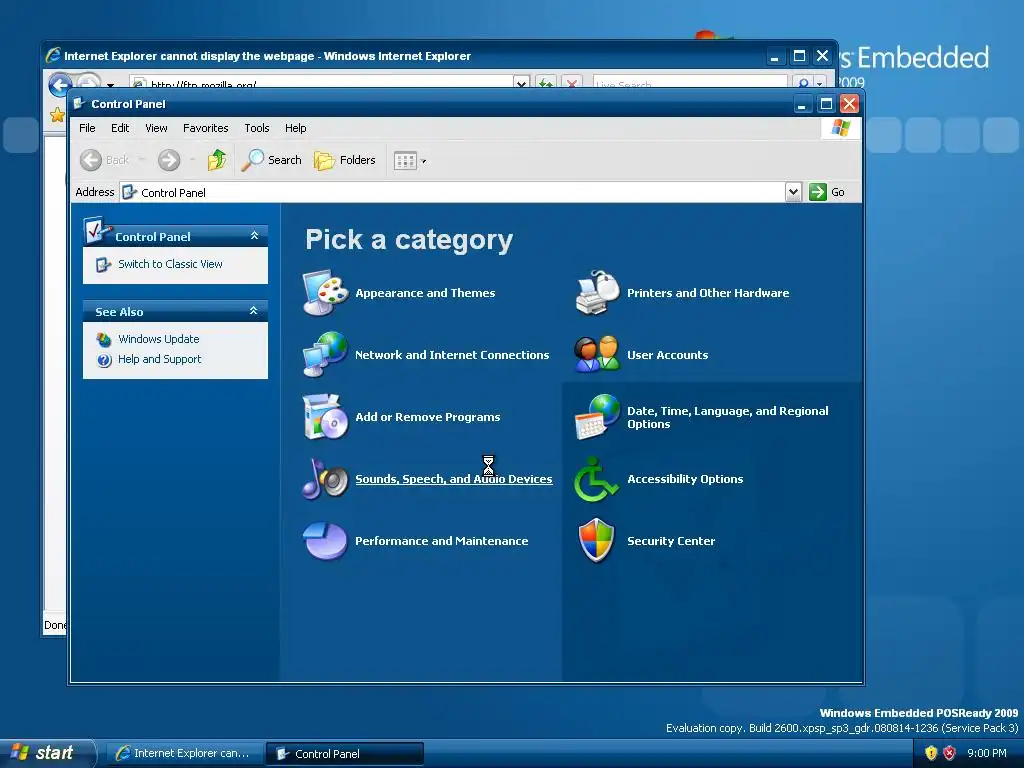The height and width of the screenshot is (768, 1024).
Task: Open the Edit menu
Action: click(x=120, y=128)
